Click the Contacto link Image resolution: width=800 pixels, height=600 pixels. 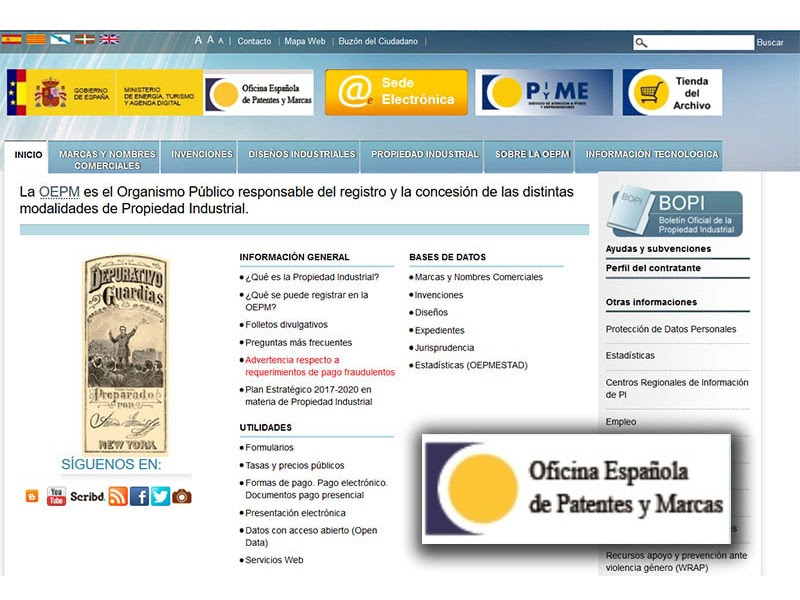coord(254,41)
